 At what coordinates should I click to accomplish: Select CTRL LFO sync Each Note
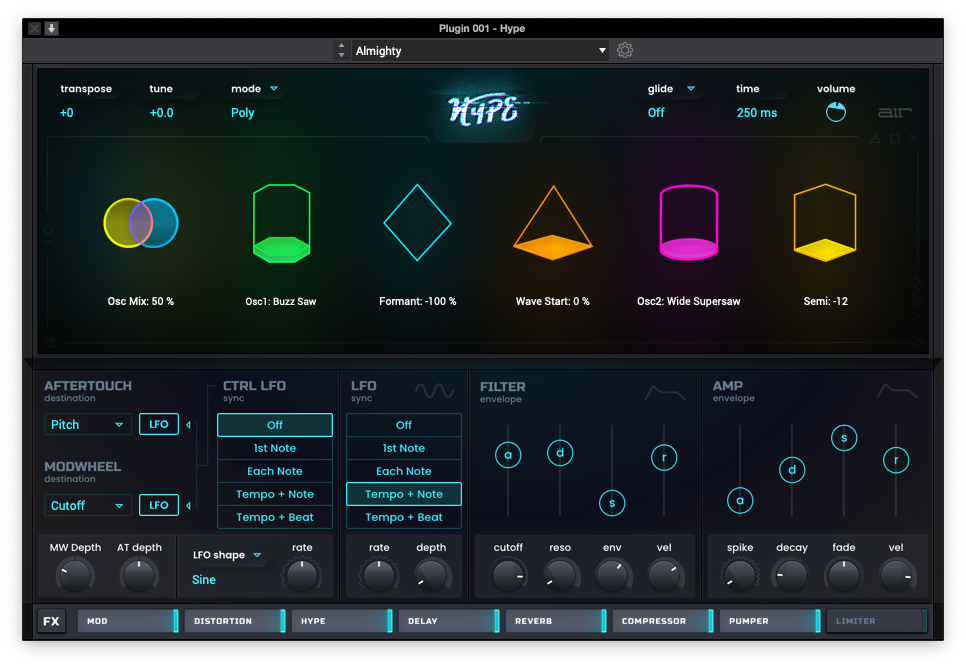pyautogui.click(x=275, y=471)
